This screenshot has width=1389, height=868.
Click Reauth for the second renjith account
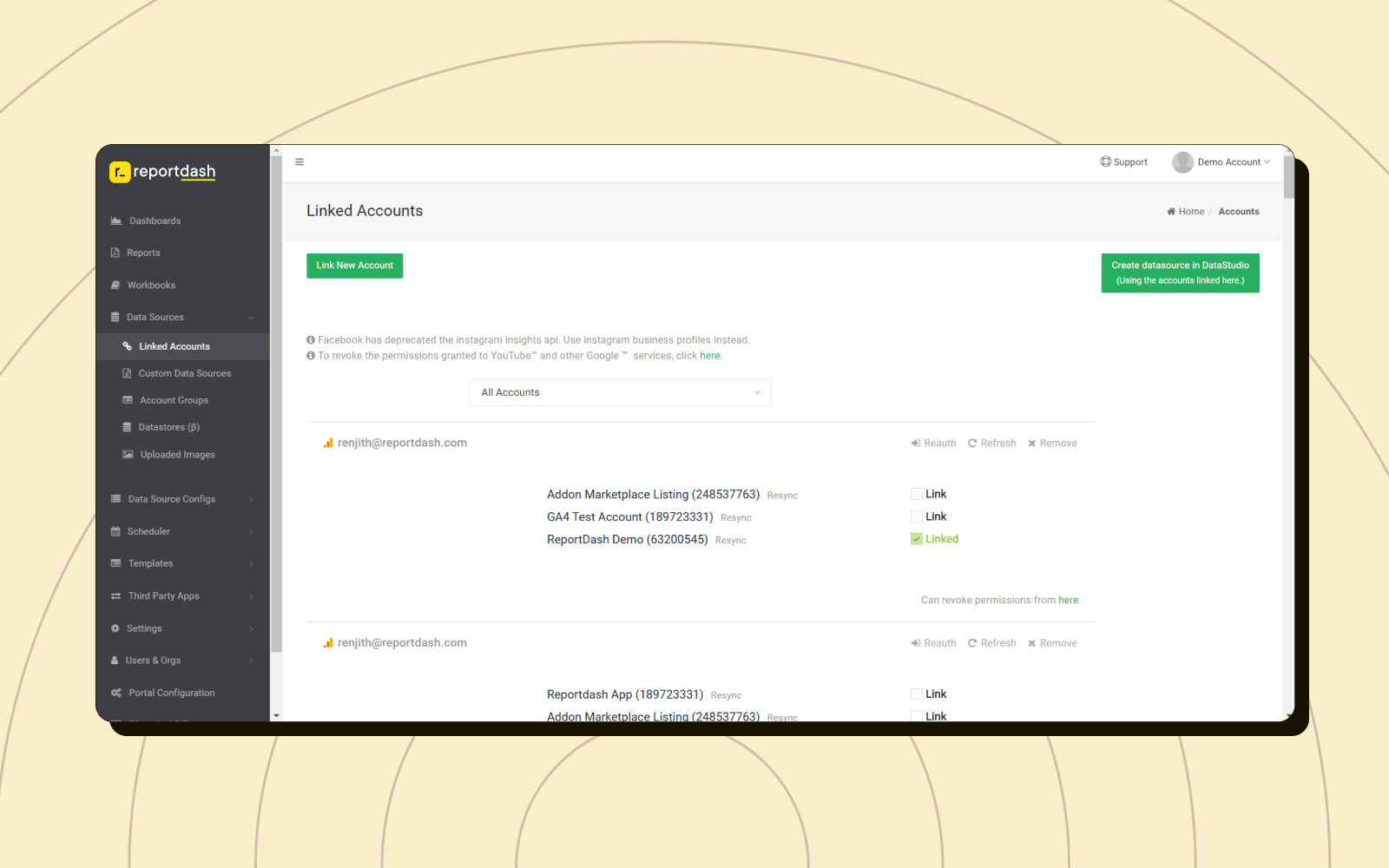click(x=933, y=643)
